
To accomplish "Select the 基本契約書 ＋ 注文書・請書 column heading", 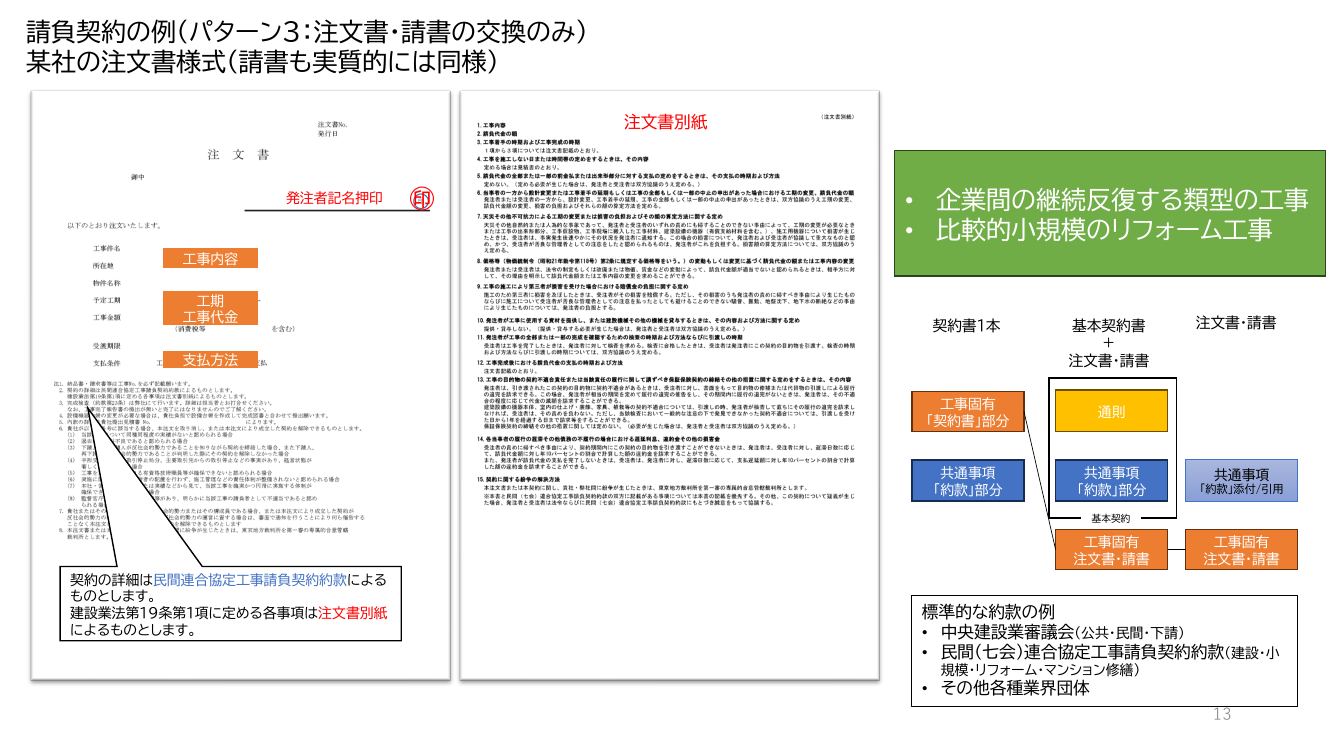I will point(1108,342).
